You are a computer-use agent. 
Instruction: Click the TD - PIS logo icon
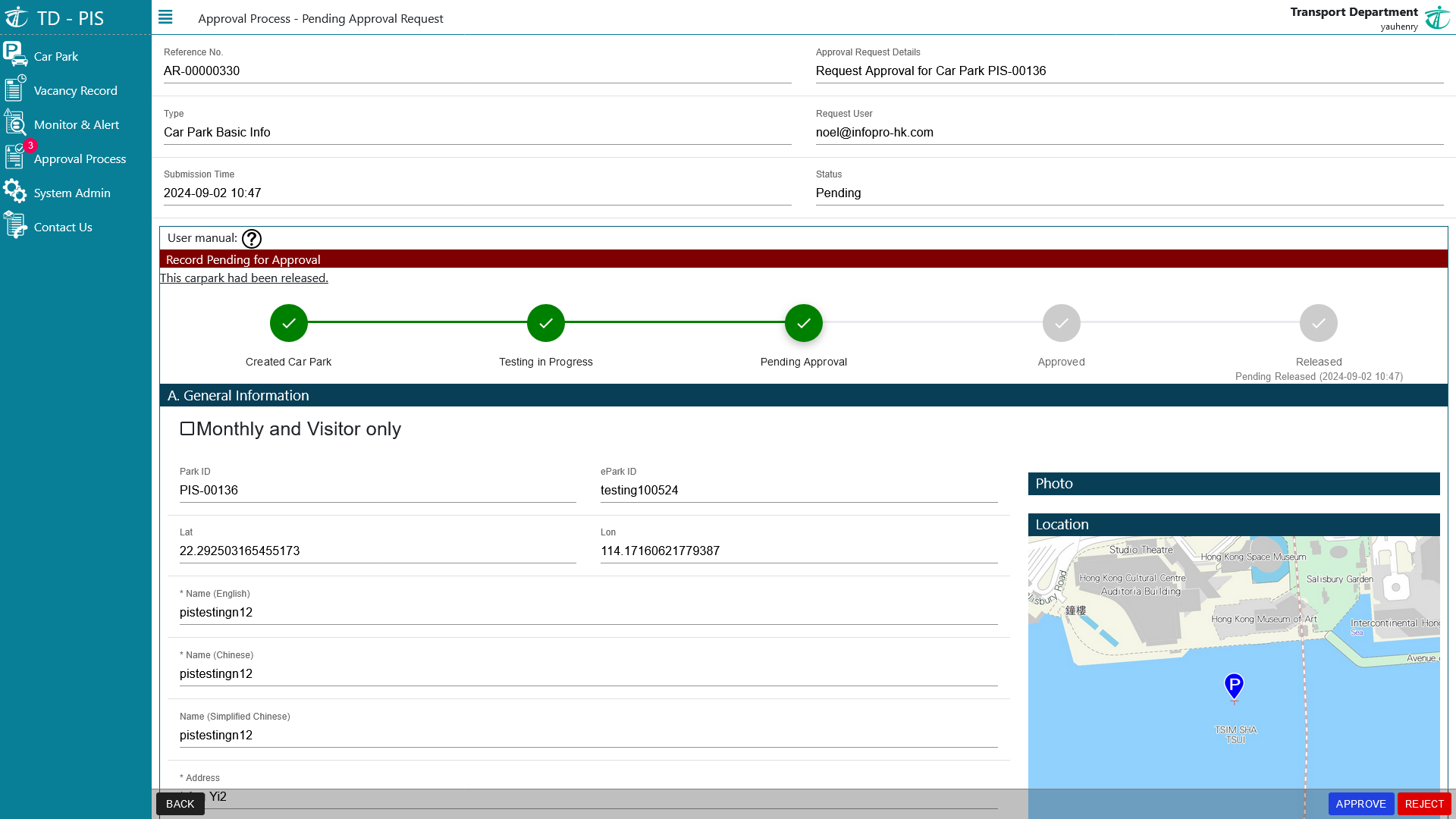pos(17,17)
